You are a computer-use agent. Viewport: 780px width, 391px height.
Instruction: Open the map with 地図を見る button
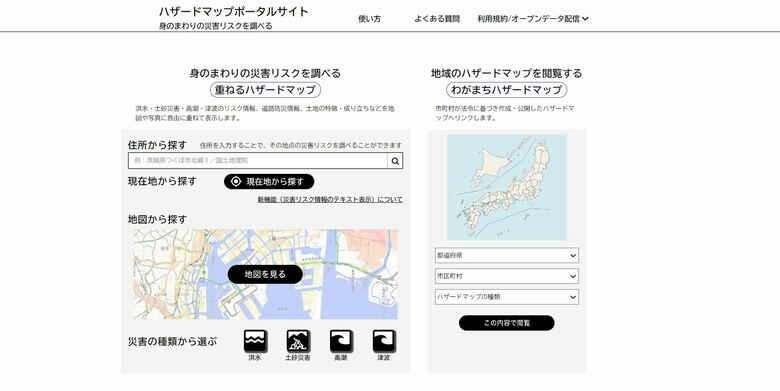pyautogui.click(x=265, y=275)
